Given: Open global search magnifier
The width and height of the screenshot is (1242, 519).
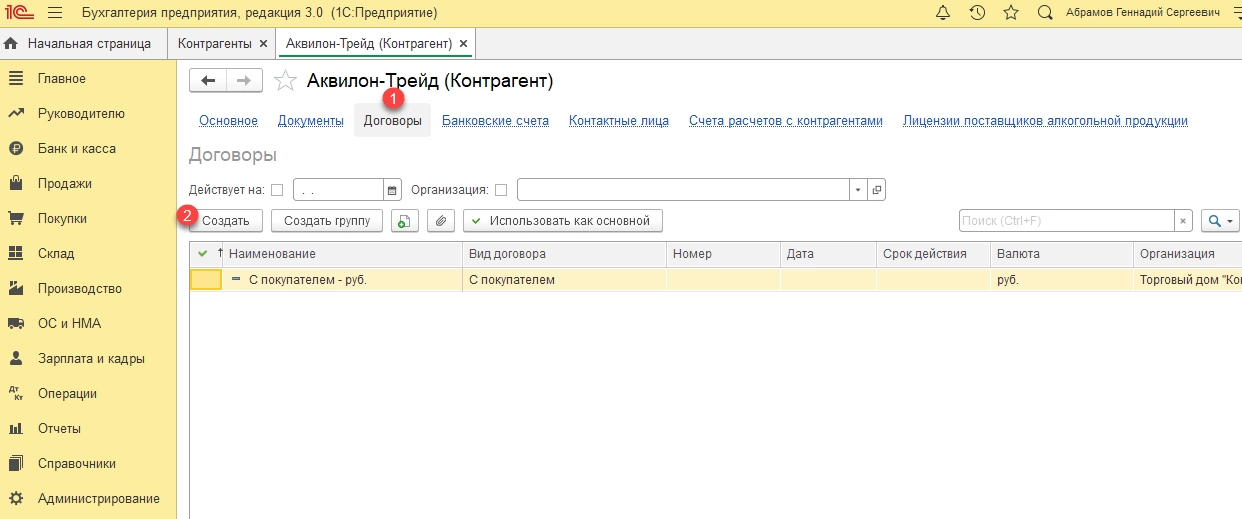Looking at the screenshot, I should (1045, 13).
